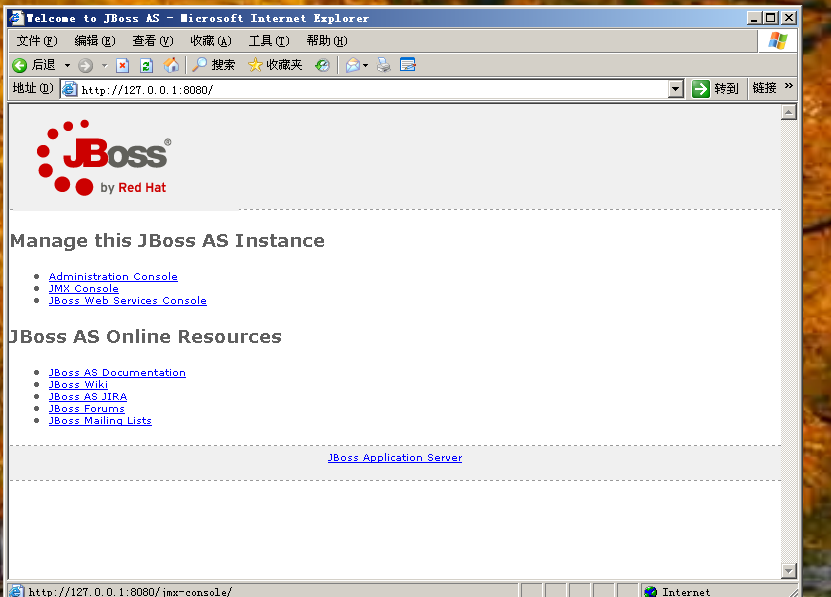Click the green Back arrow icon
The width and height of the screenshot is (831, 597).
point(20,65)
